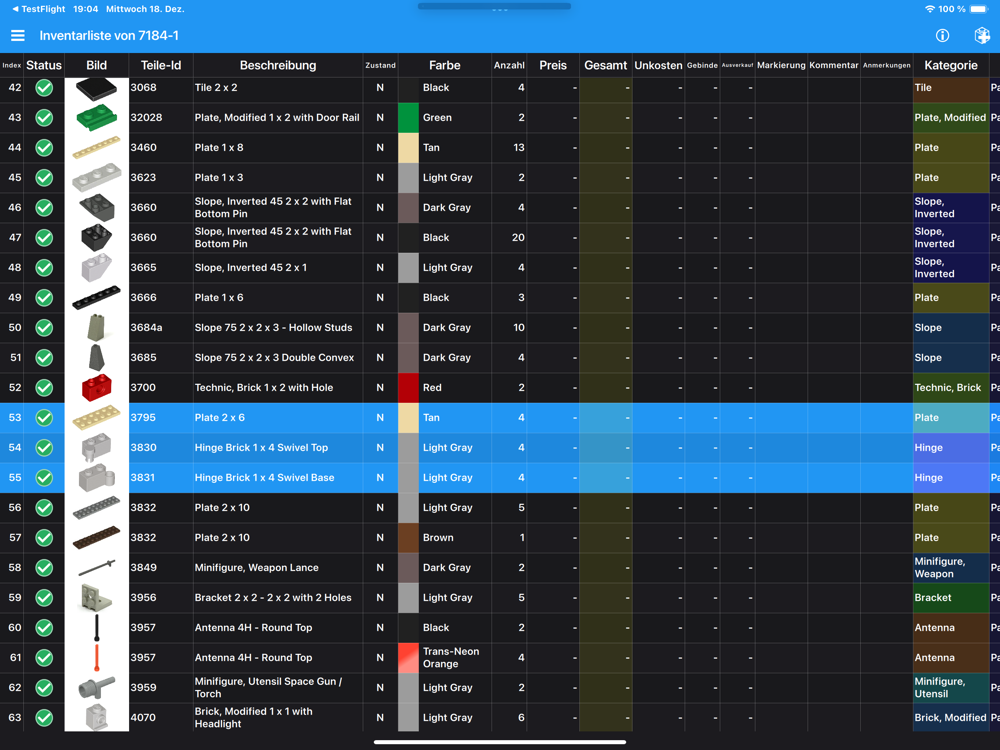Toggle status check for row 63
The image size is (1000, 750).
coord(44,717)
